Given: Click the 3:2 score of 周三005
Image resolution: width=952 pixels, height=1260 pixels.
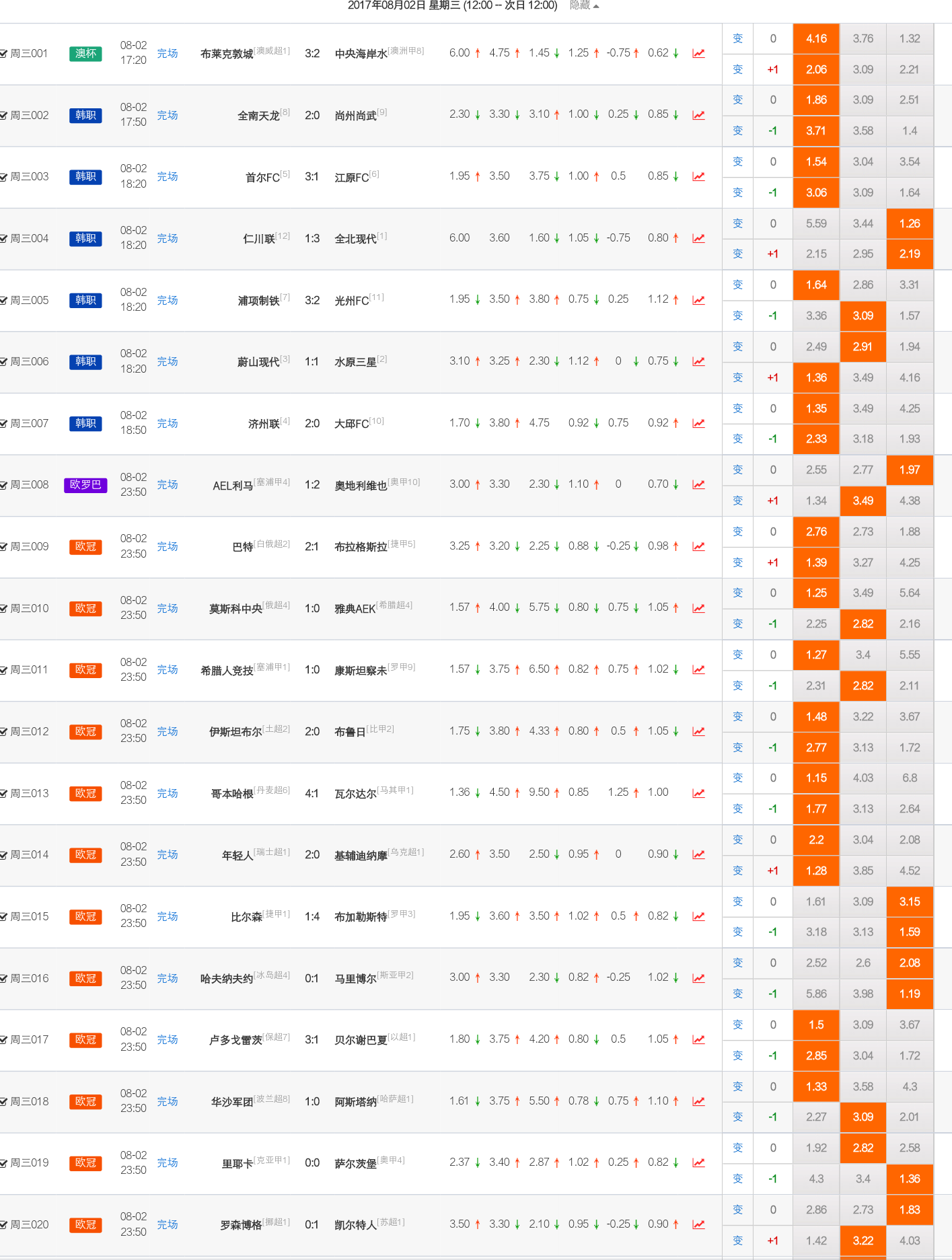Looking at the screenshot, I should 312,300.
